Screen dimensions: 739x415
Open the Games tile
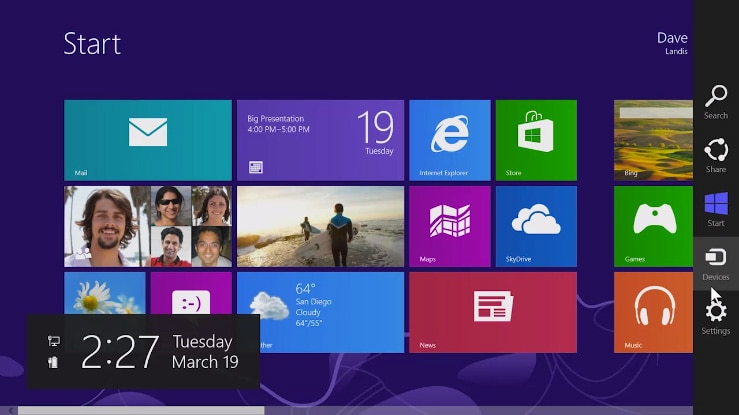653,226
